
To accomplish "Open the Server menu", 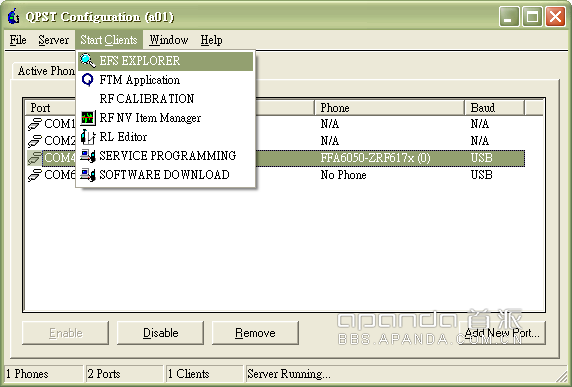I will click(53, 40).
